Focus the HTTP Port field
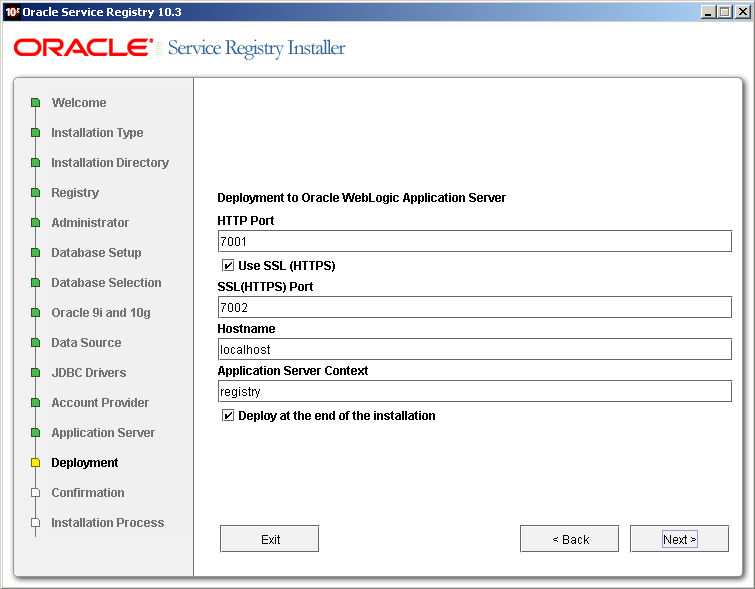The image size is (755, 589). pos(475,241)
